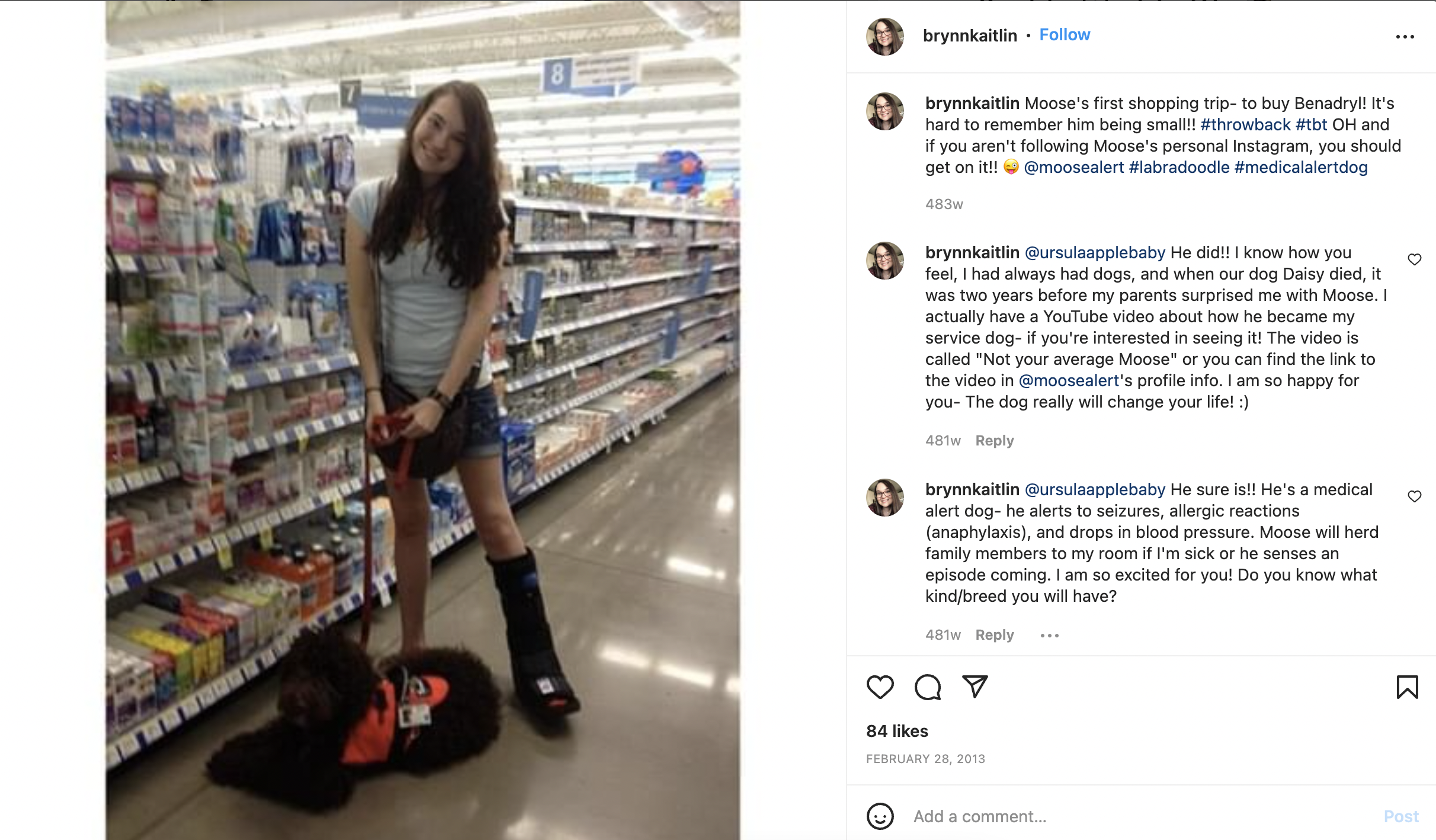Open the #labradoodle hashtag
Screen dimensions: 1436x840
point(1179,167)
